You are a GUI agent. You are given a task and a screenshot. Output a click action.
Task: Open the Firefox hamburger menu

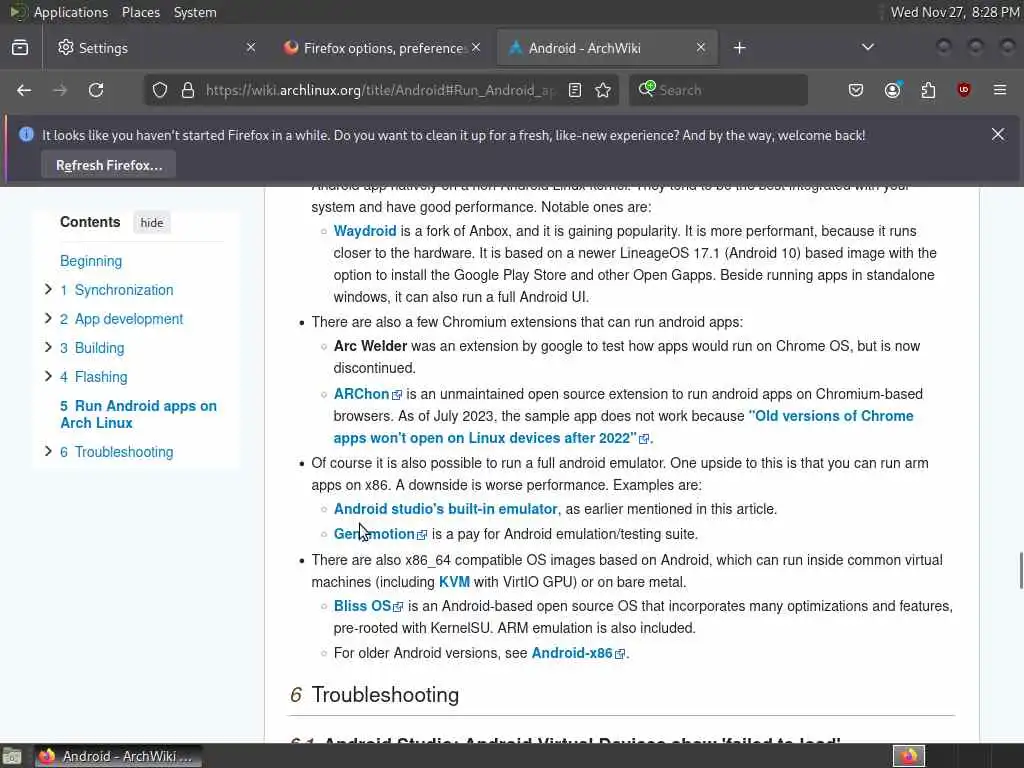click(1000, 90)
